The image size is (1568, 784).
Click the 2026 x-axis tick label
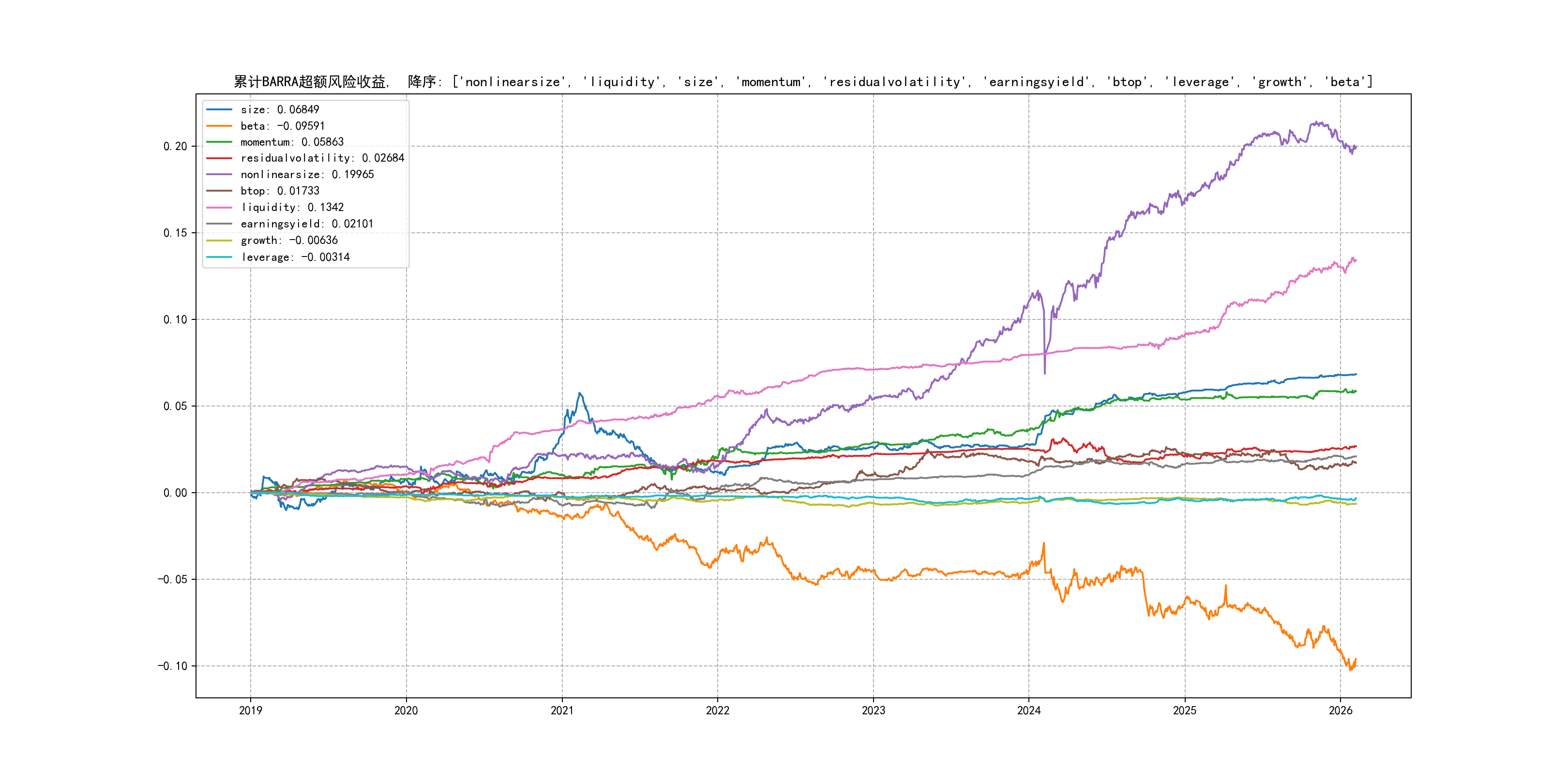1341,710
